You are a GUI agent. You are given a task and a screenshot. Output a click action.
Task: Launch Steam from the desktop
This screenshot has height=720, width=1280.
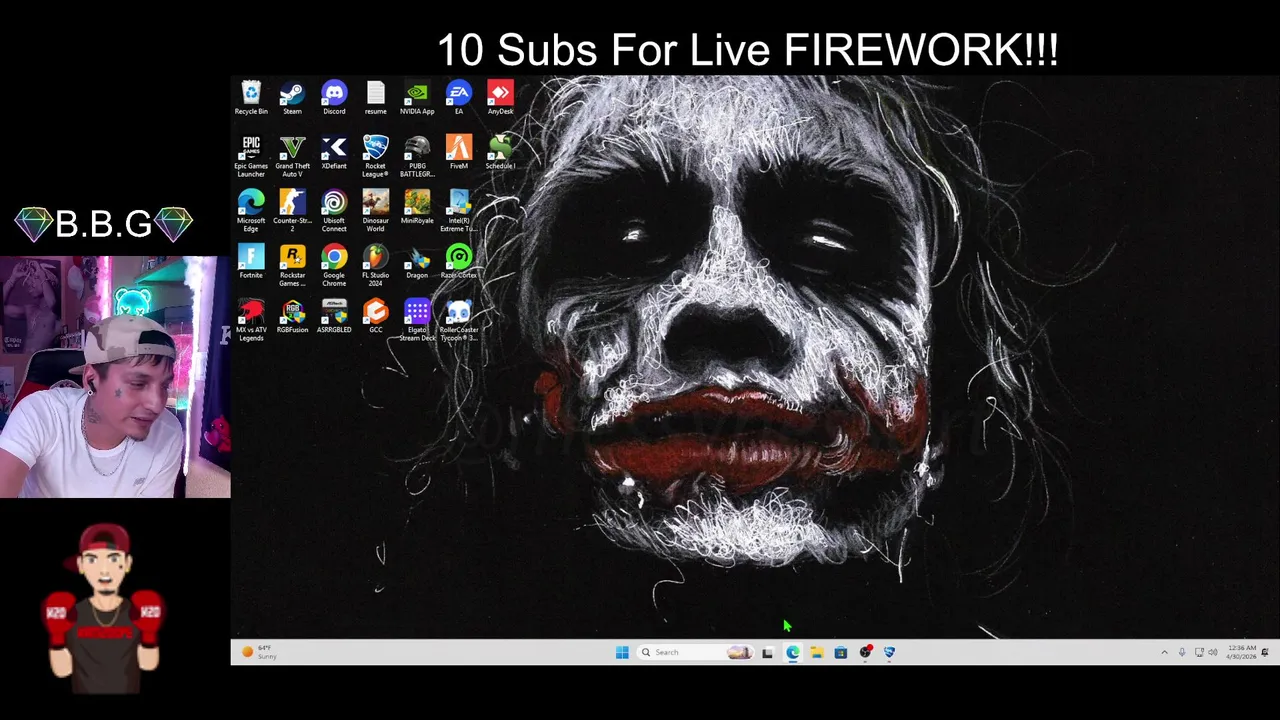292,98
